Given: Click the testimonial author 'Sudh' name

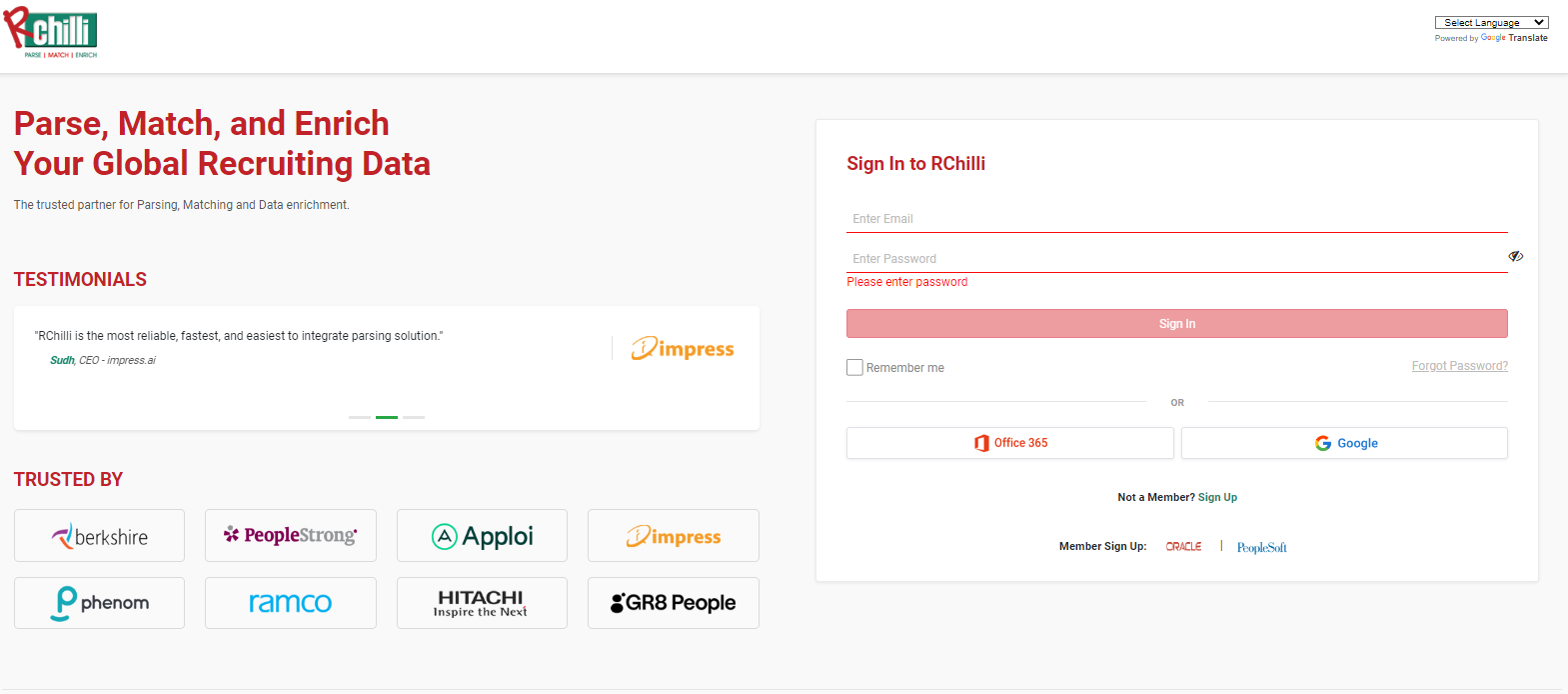Looking at the screenshot, I should coord(62,360).
